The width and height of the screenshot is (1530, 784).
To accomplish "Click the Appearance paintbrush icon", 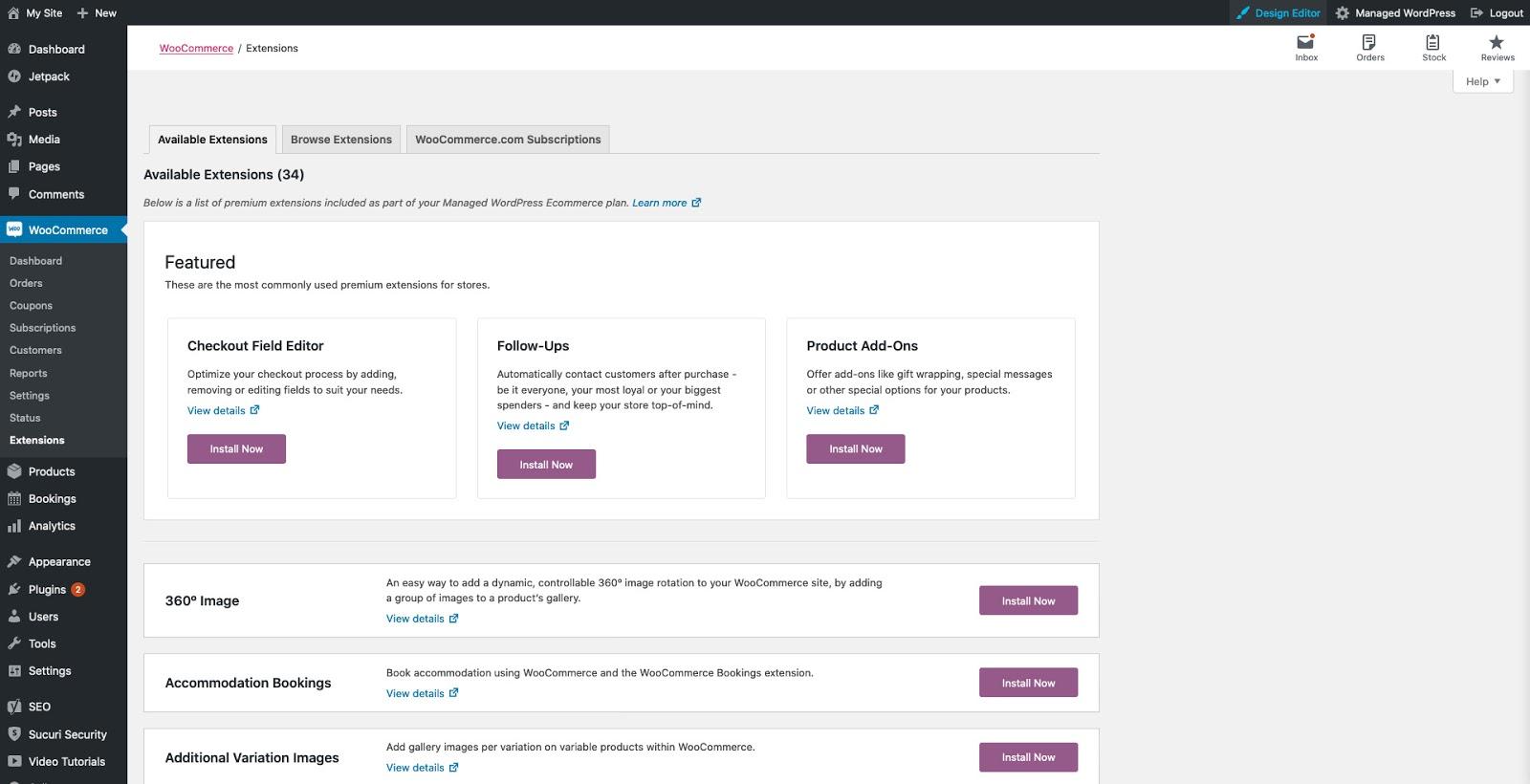I will point(14,562).
